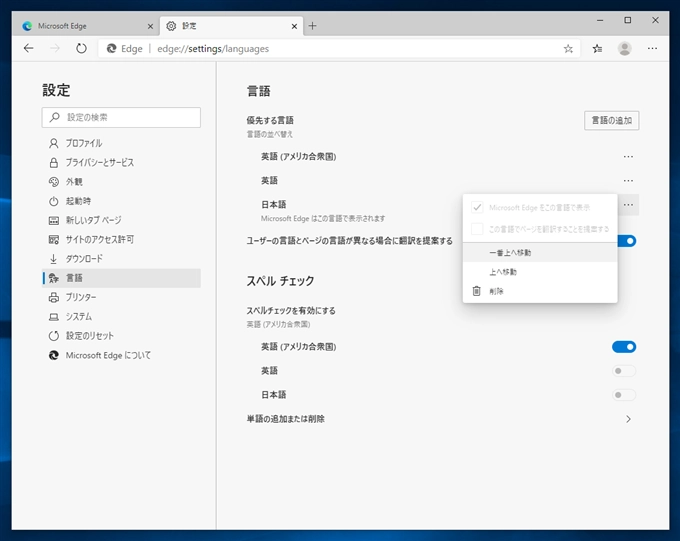
Task: Click the search magnifier icon in settings search
Action: 55,117
